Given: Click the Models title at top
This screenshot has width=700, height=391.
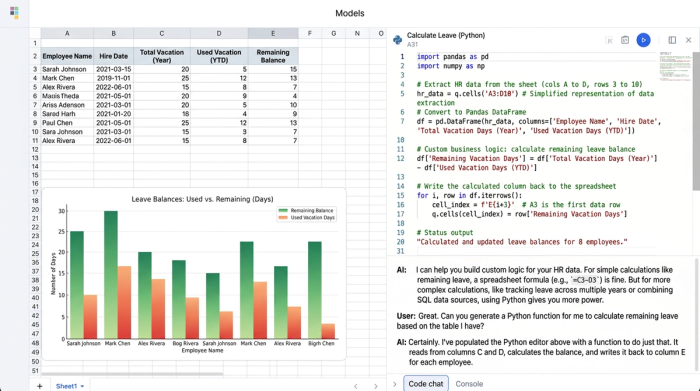Looking at the screenshot, I should [x=350, y=13].
